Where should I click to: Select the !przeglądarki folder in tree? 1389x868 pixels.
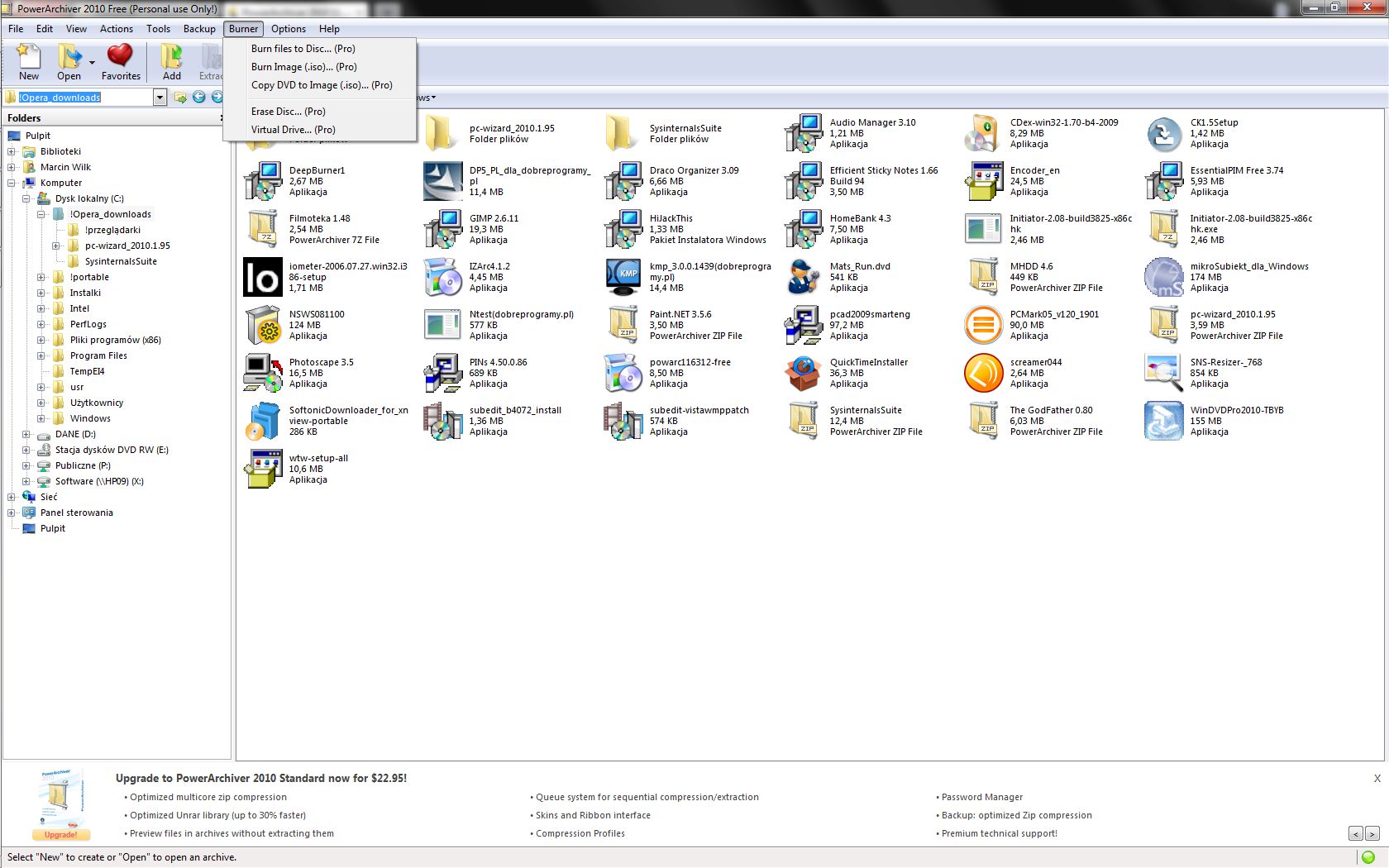tap(112, 230)
